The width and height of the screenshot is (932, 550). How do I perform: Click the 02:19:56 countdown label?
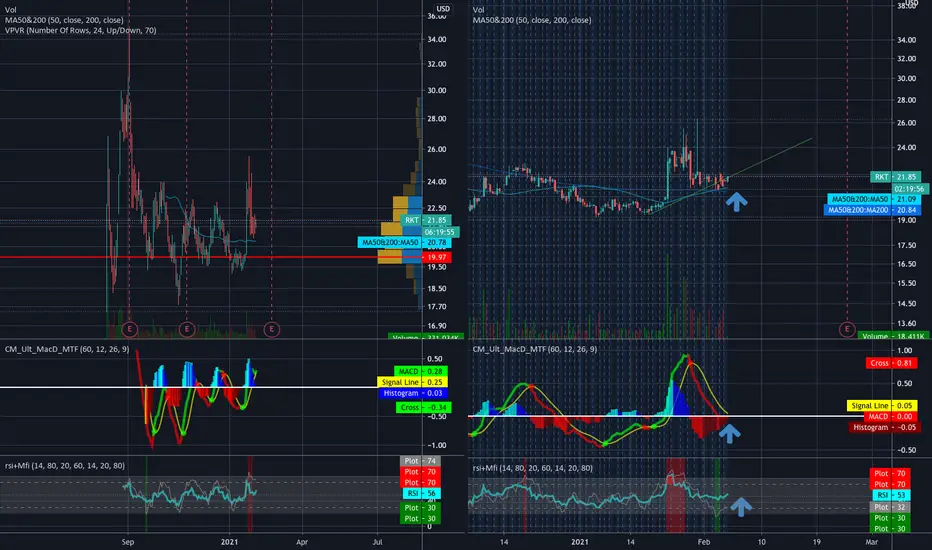[910, 188]
